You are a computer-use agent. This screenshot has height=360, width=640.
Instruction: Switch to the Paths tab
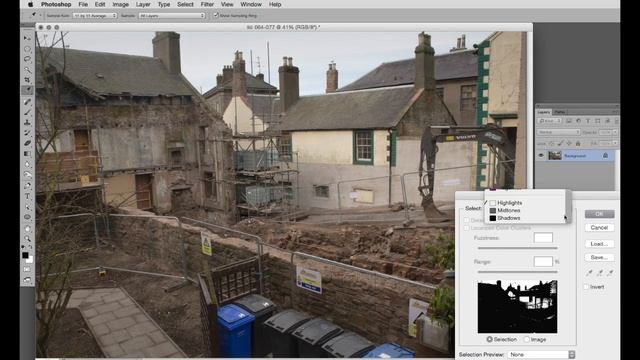click(x=560, y=112)
